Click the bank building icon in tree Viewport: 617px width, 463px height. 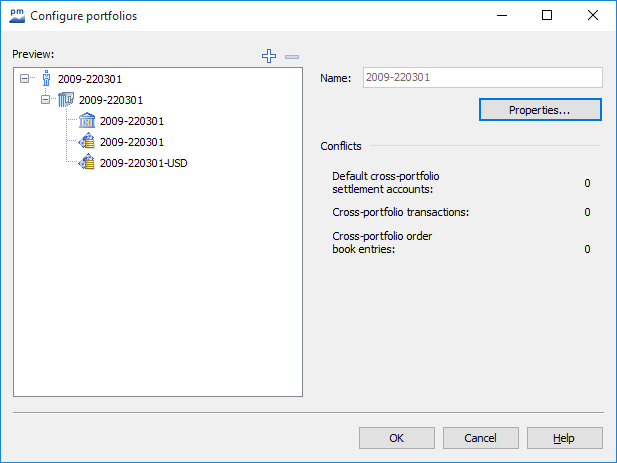87,121
